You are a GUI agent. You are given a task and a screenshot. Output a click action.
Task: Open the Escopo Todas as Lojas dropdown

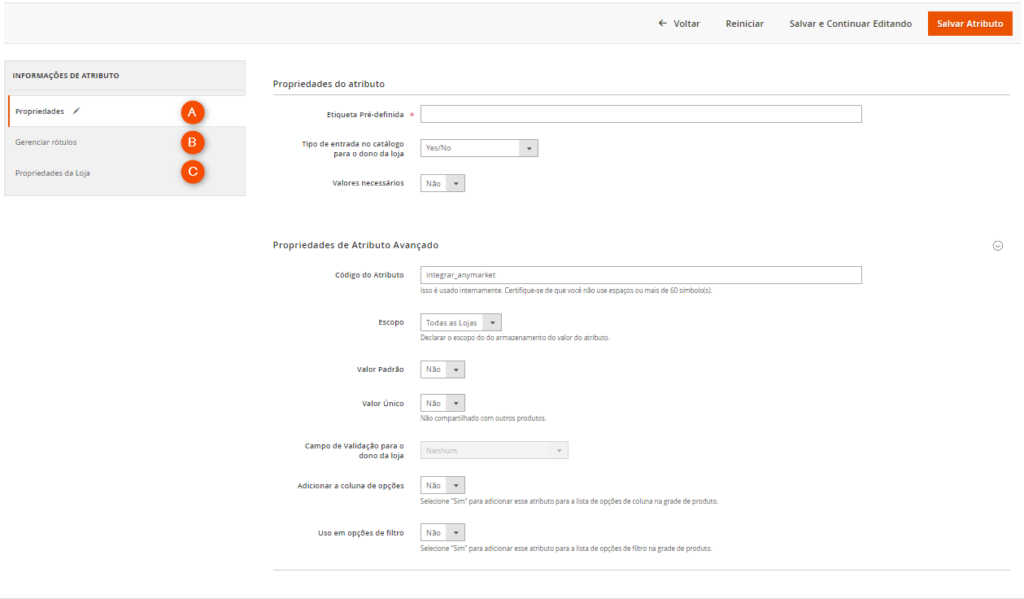460,323
